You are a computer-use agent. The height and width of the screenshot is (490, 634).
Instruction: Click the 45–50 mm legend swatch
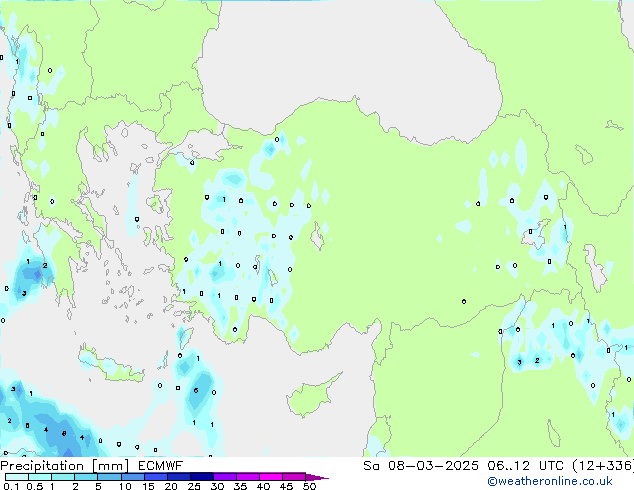(x=294, y=477)
